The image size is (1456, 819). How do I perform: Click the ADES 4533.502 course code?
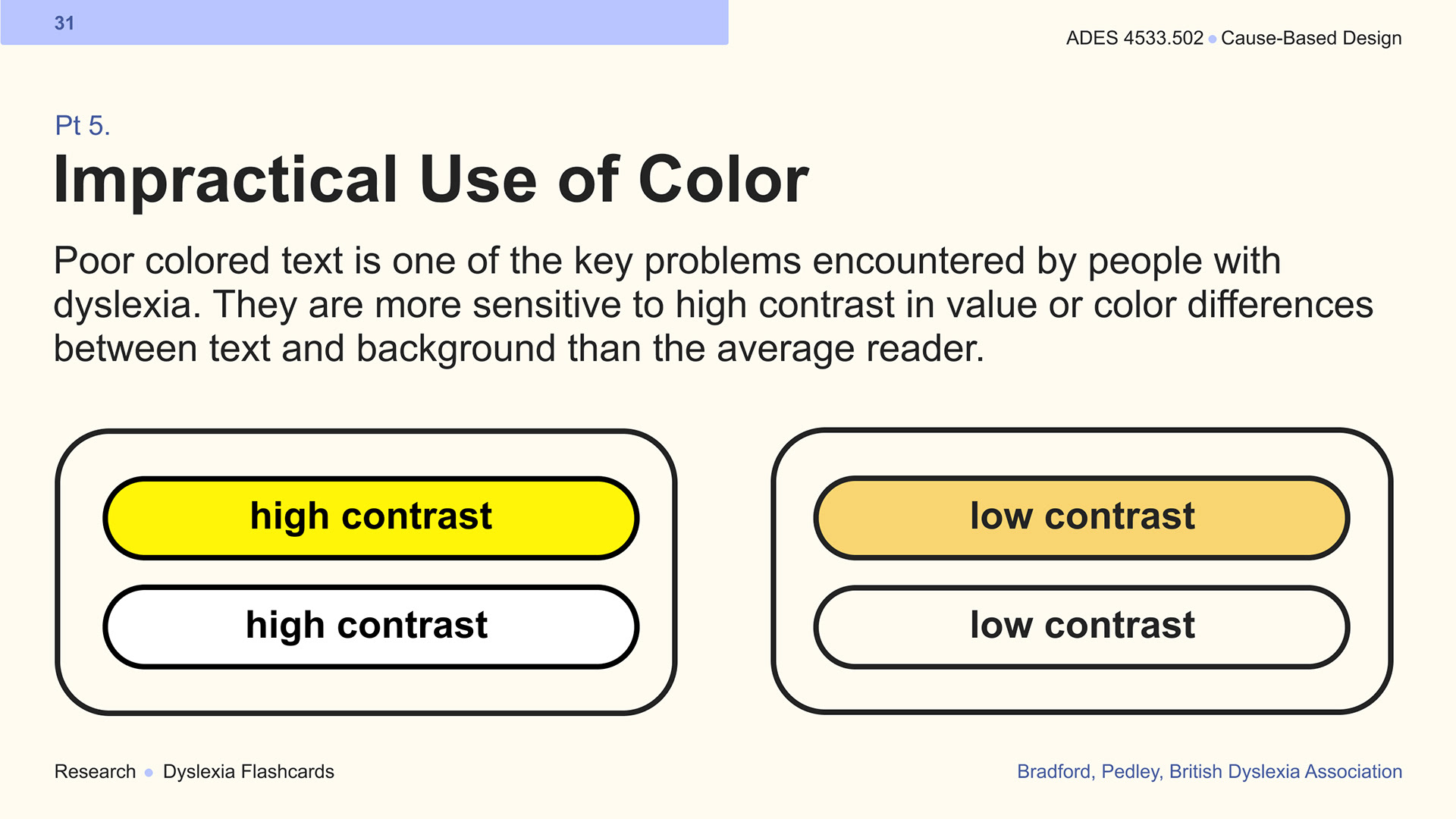pos(1134,38)
